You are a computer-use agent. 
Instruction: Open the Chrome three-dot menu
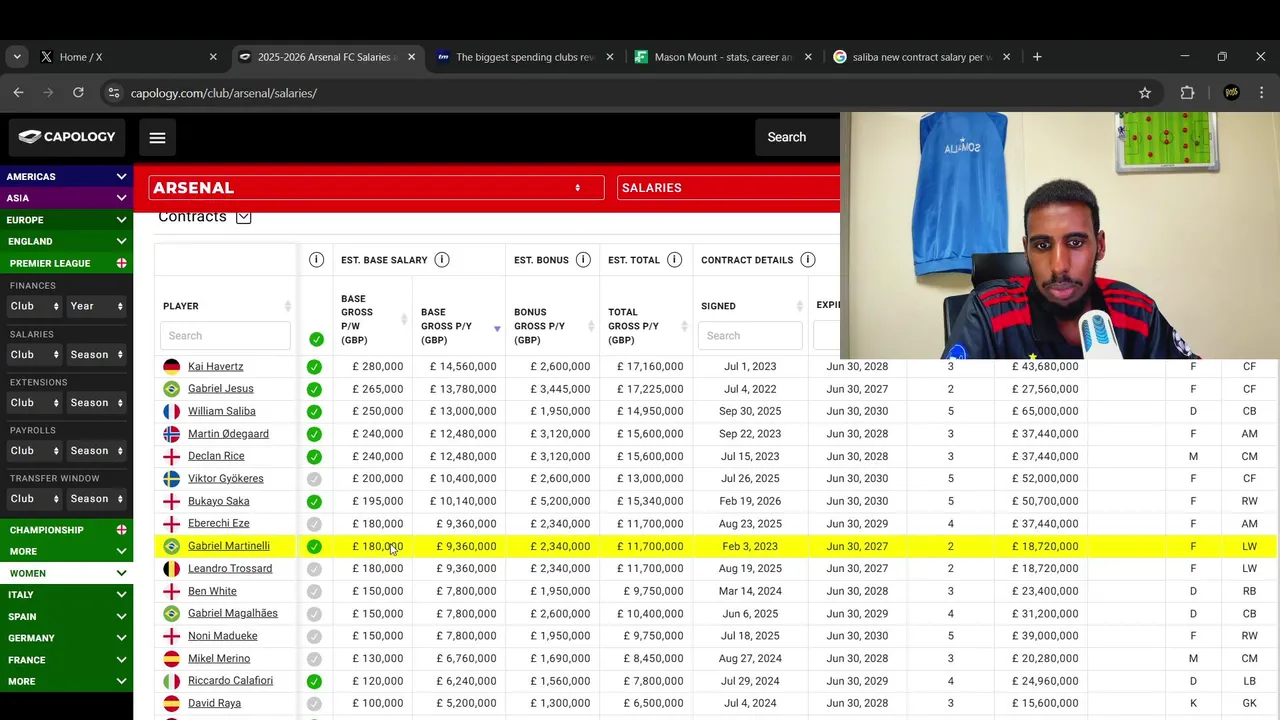(x=1261, y=93)
